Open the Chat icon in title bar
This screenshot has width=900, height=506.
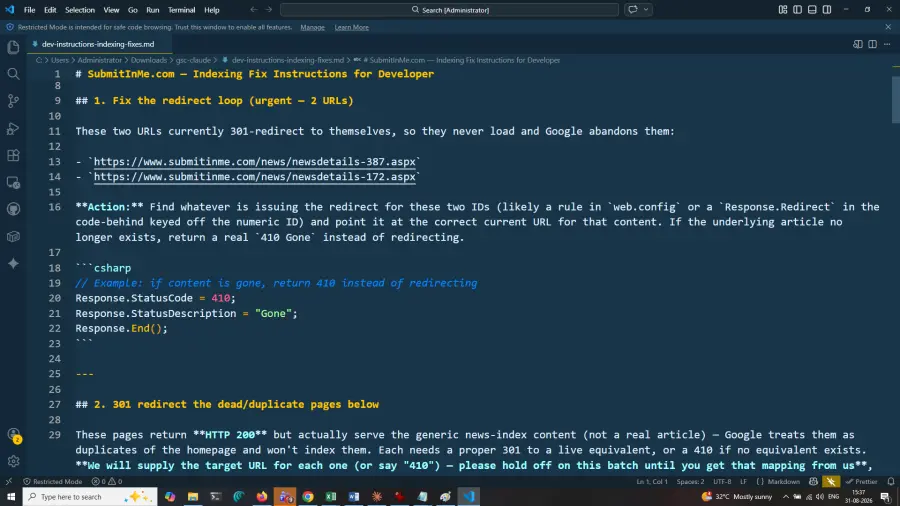coord(633,10)
